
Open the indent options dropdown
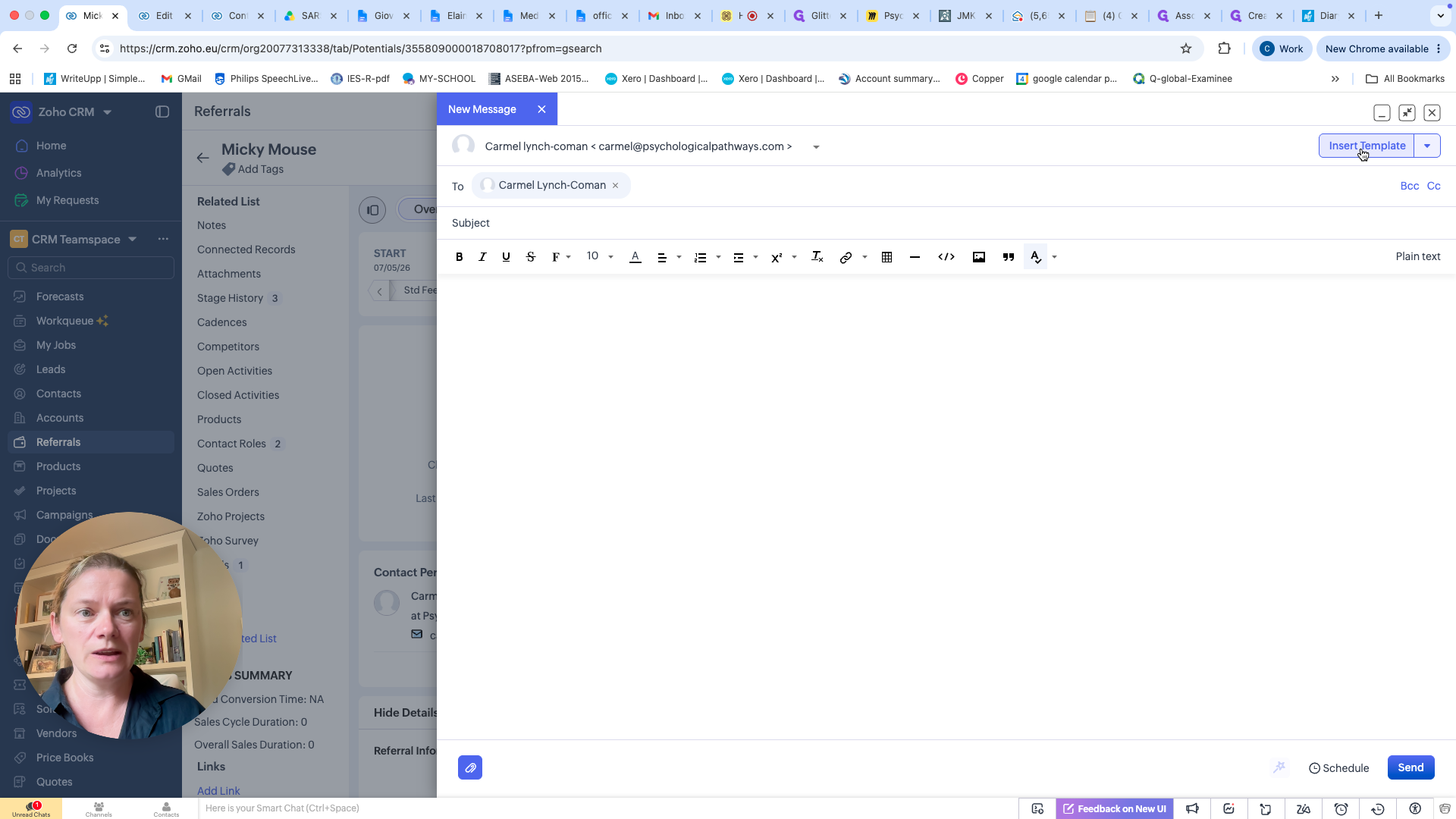pos(745,257)
